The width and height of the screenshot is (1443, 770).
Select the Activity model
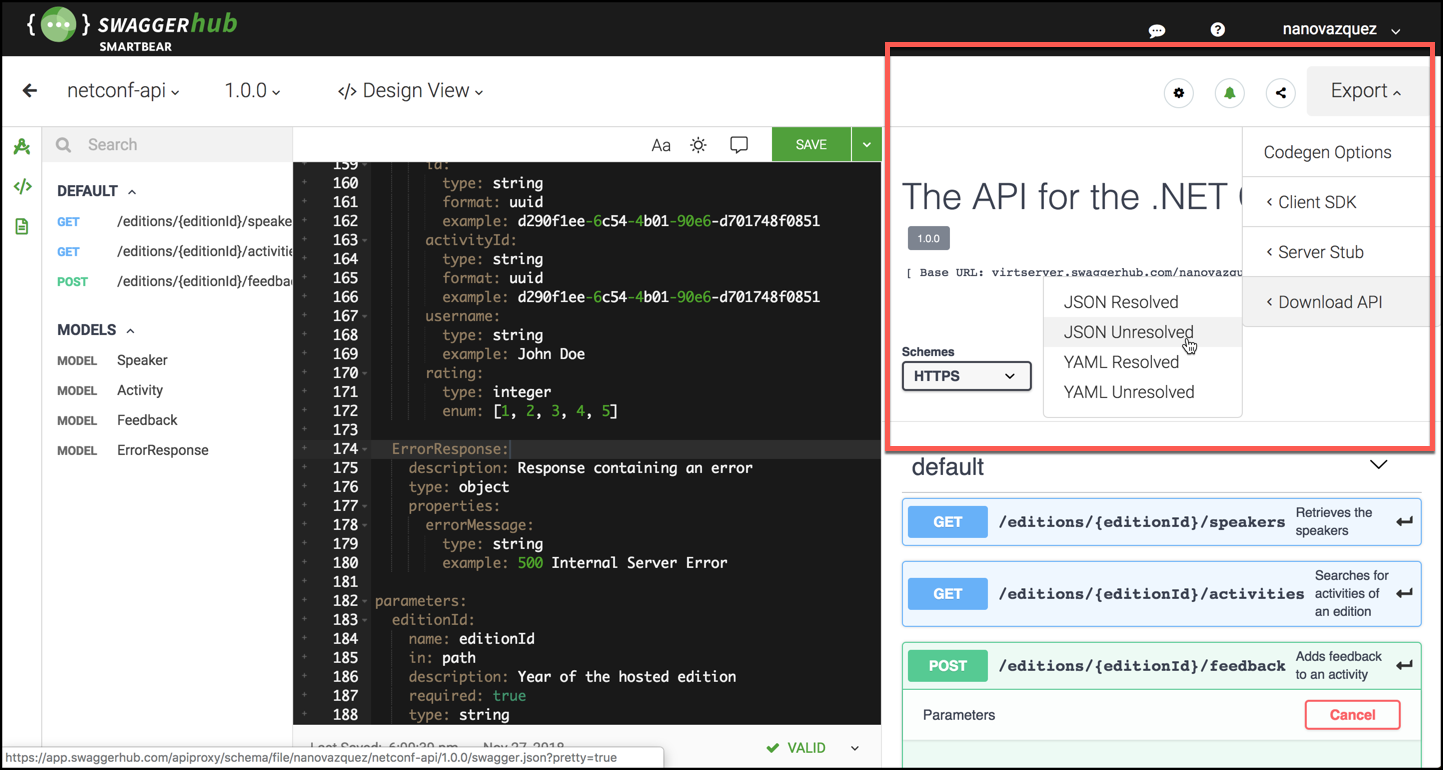point(140,390)
